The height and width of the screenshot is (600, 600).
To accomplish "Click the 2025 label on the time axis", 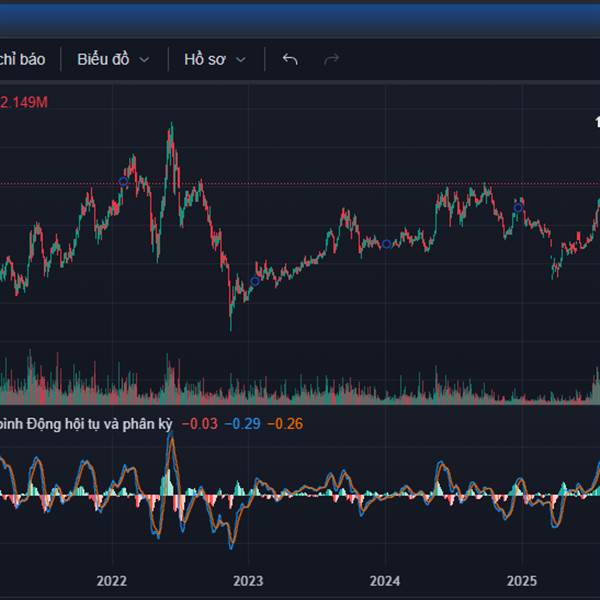I will coord(520,580).
